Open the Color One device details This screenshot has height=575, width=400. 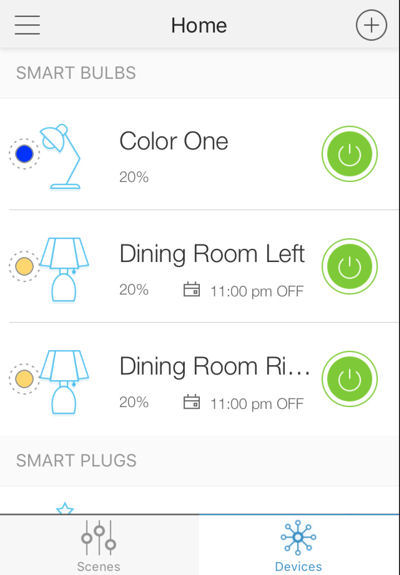tap(174, 141)
